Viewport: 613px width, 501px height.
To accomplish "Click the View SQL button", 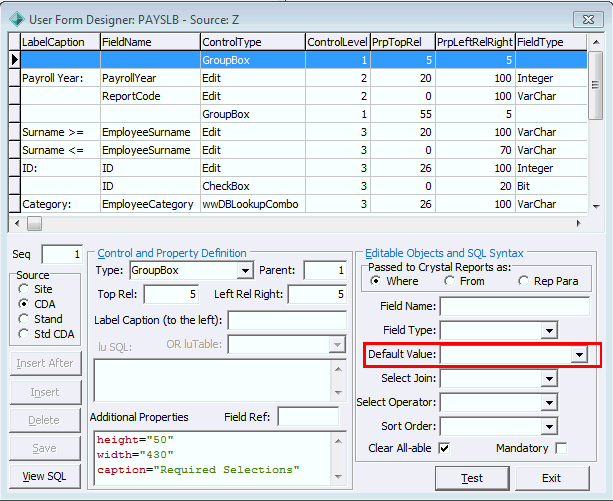I will (x=45, y=476).
